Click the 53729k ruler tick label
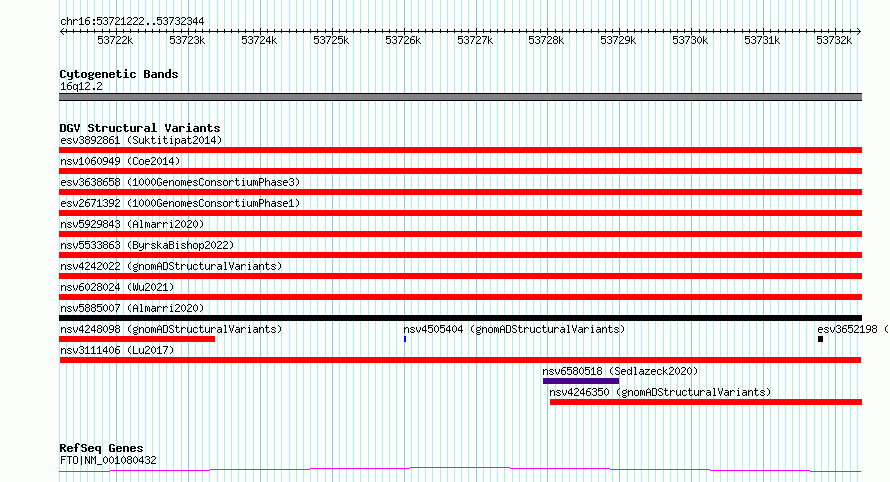Image resolution: width=890 pixels, height=482 pixels. [x=618, y=40]
